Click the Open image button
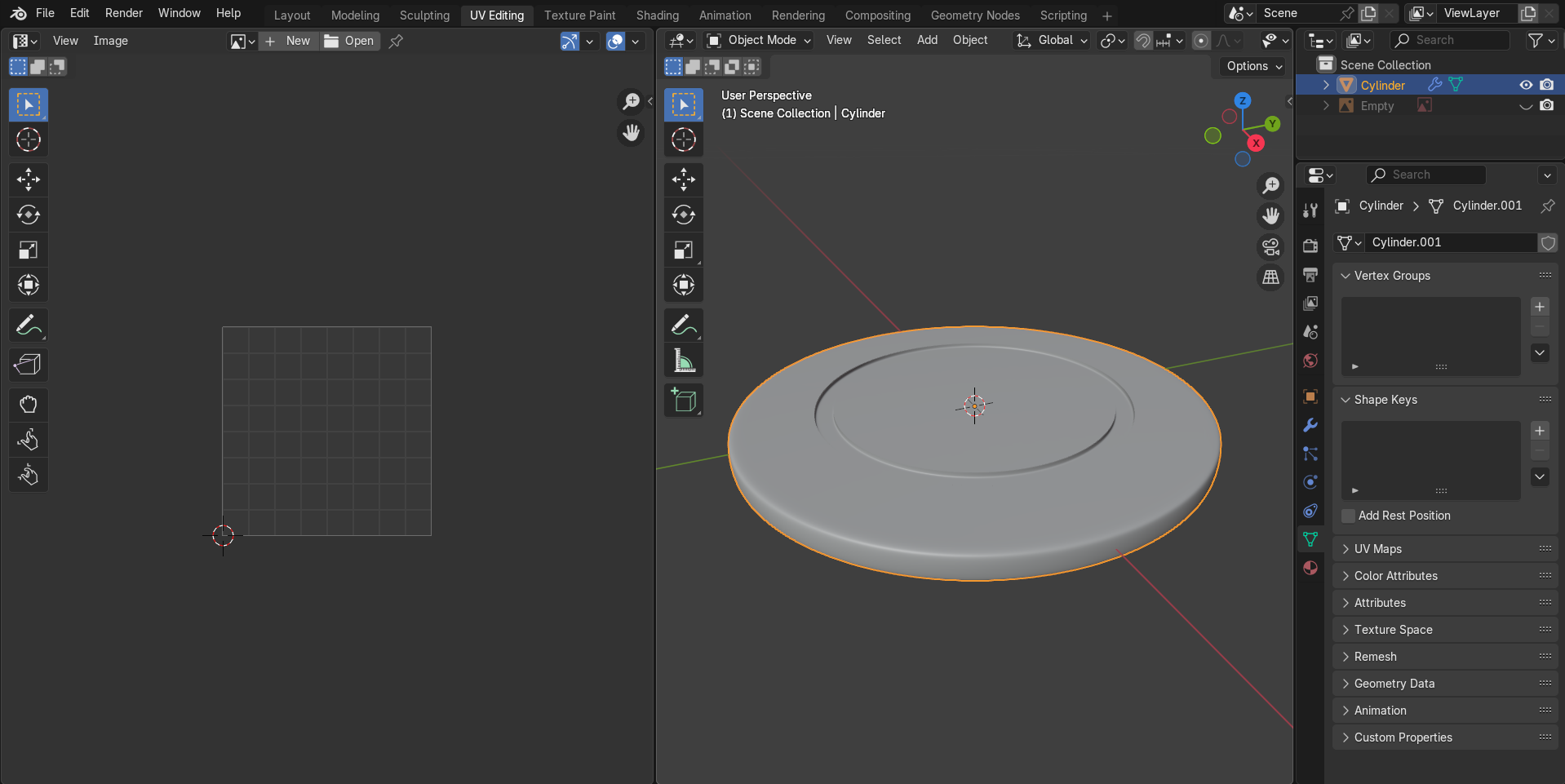 click(x=350, y=41)
